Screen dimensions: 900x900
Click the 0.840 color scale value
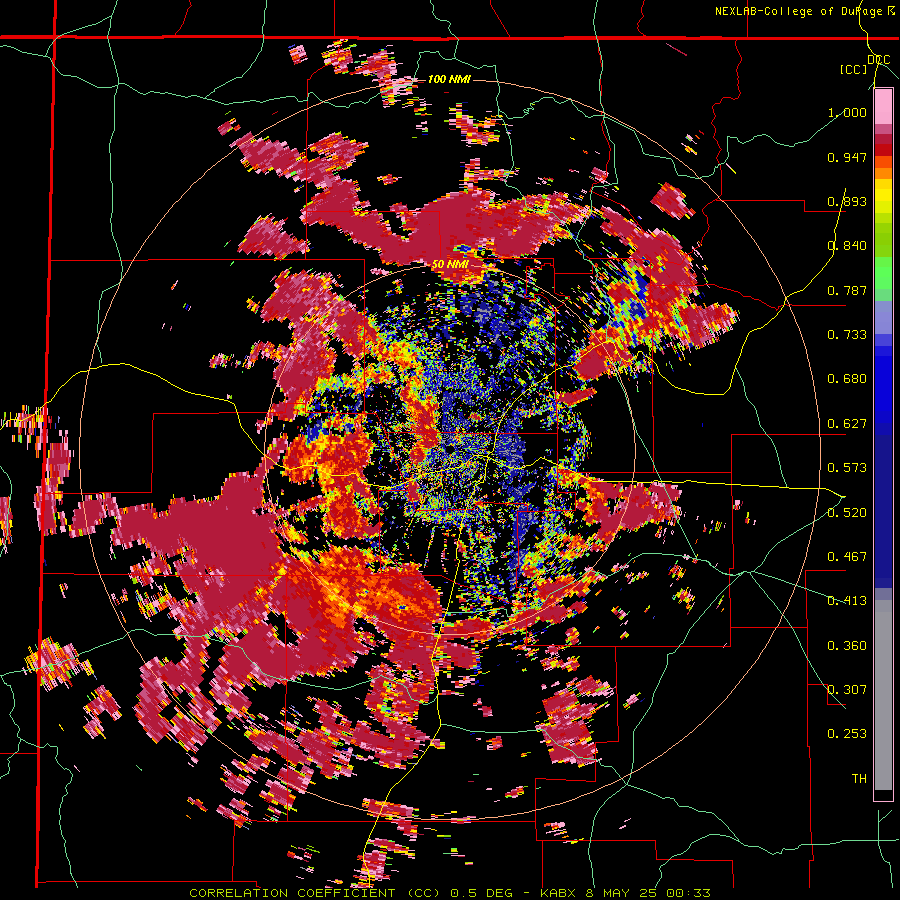[847, 246]
